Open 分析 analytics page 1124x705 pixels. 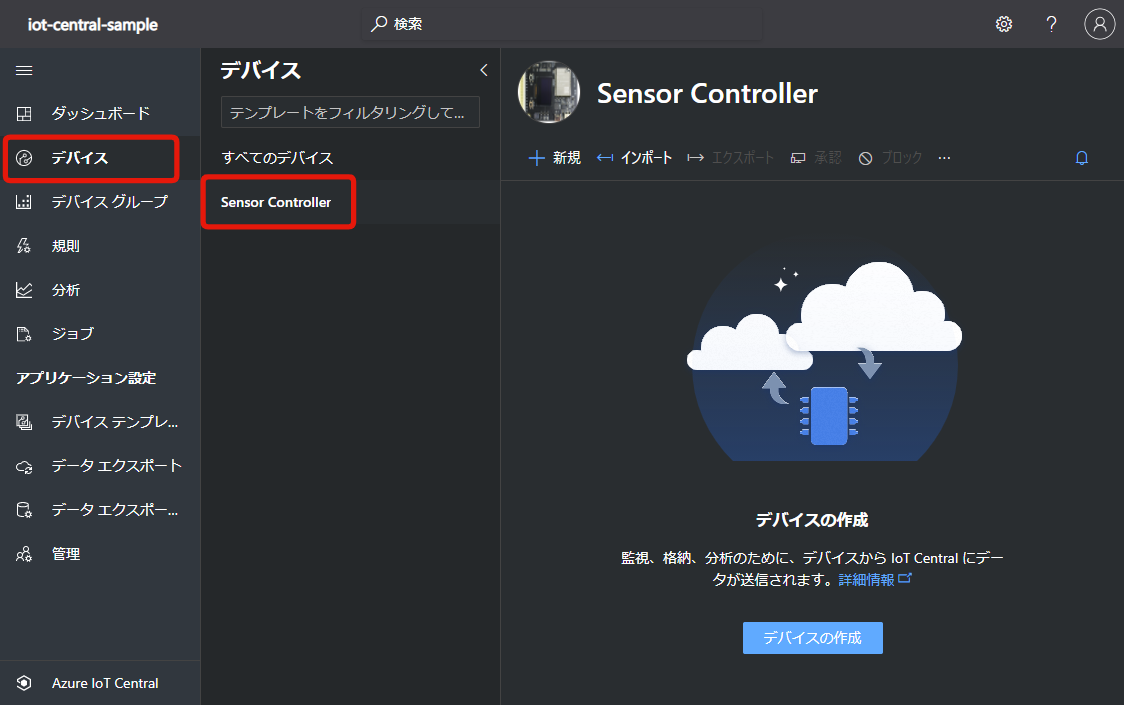(x=100, y=290)
